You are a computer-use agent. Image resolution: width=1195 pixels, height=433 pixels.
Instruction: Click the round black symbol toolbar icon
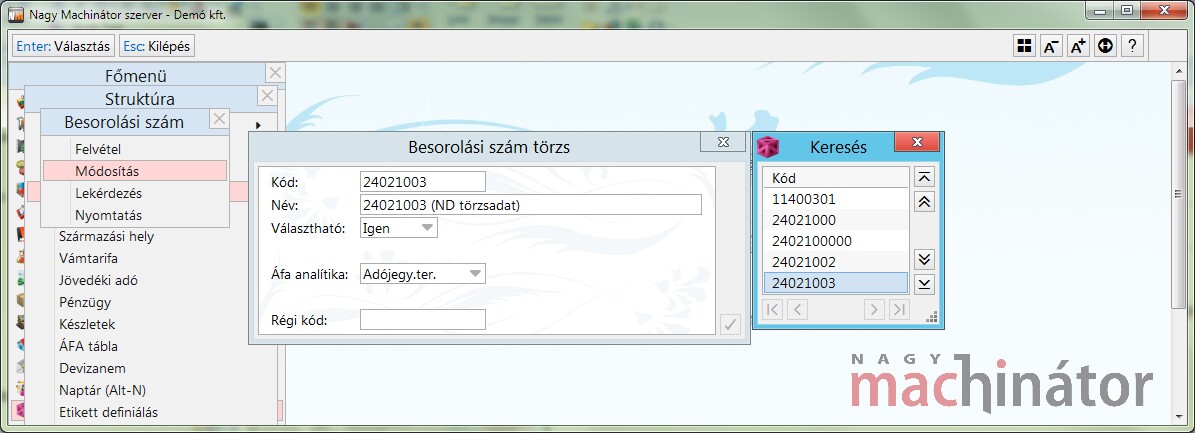point(1105,46)
